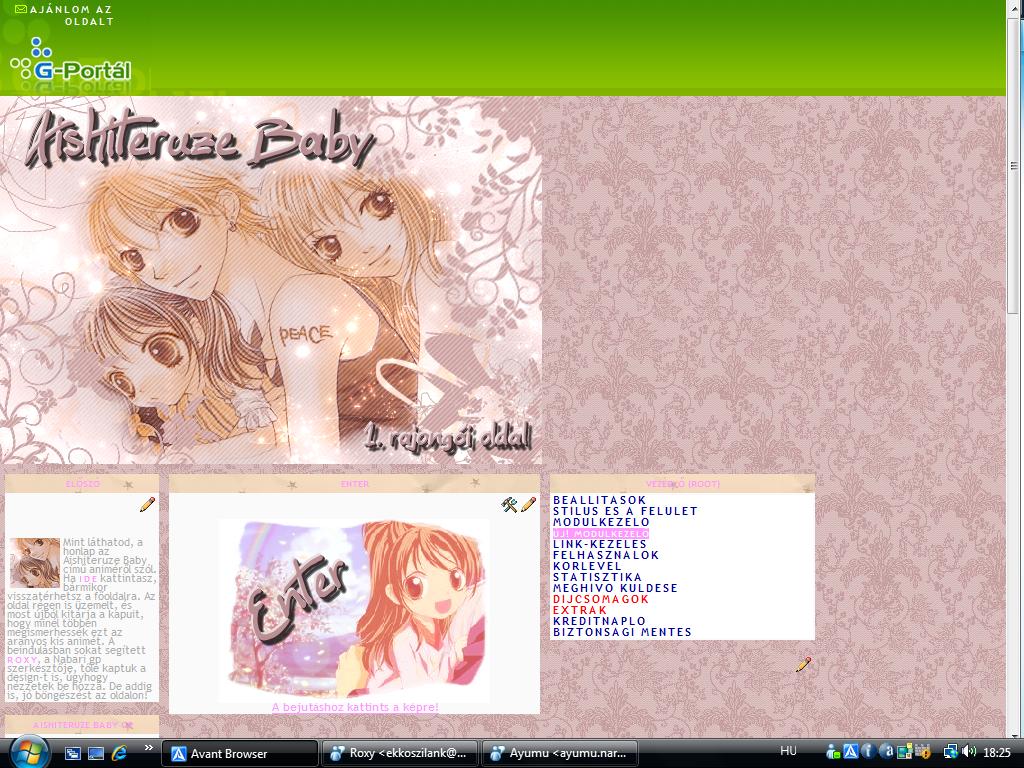Click the Aishiteruze Baby box header title

point(82,725)
